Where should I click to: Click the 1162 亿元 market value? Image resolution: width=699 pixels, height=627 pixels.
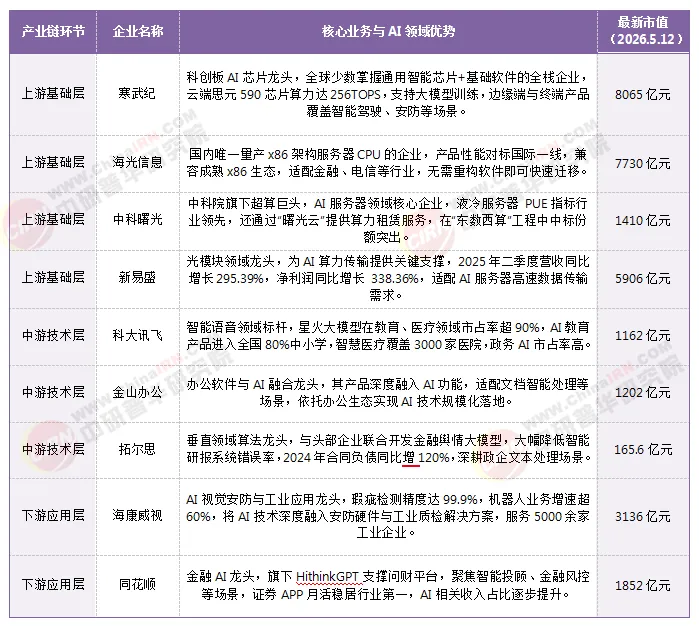pos(642,335)
